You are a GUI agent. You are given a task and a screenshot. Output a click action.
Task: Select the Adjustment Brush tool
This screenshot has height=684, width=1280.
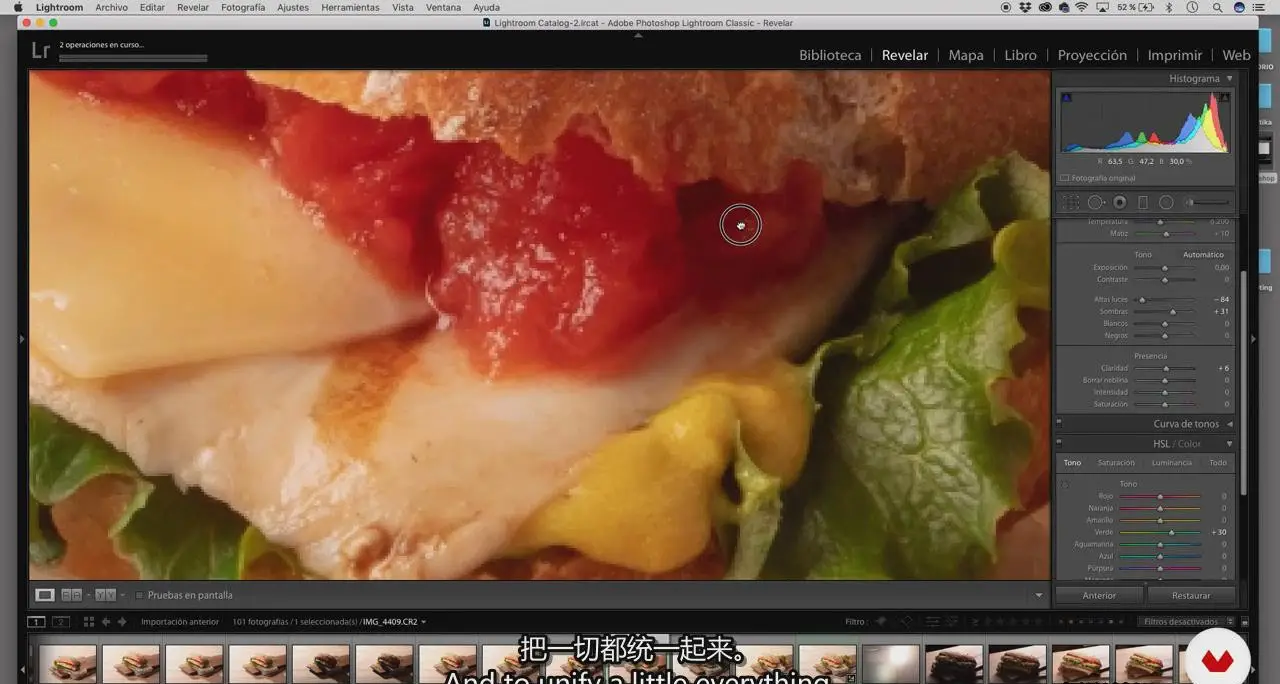point(1208,202)
